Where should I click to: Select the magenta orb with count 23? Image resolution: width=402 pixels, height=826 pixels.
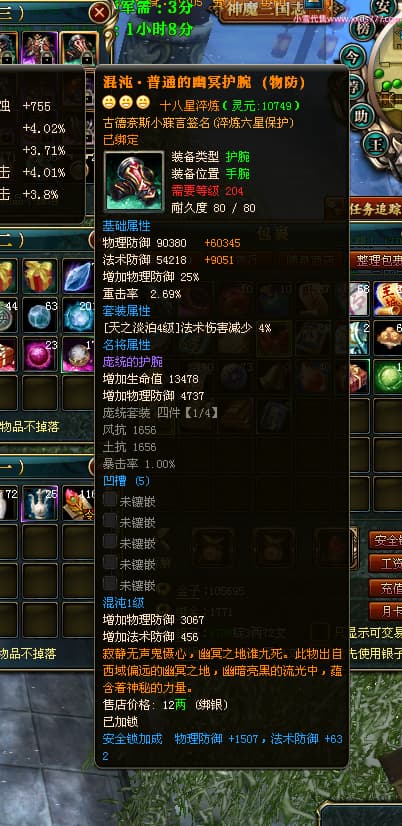[x=40, y=355]
